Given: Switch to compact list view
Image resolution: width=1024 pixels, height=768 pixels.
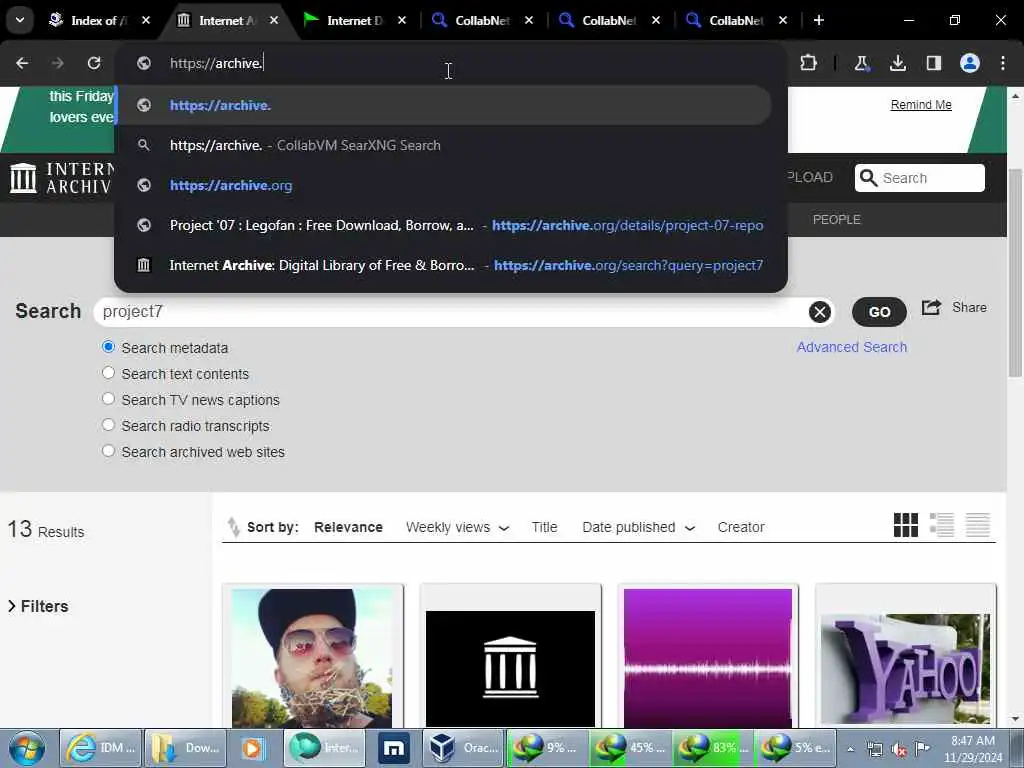Looking at the screenshot, I should point(978,525).
